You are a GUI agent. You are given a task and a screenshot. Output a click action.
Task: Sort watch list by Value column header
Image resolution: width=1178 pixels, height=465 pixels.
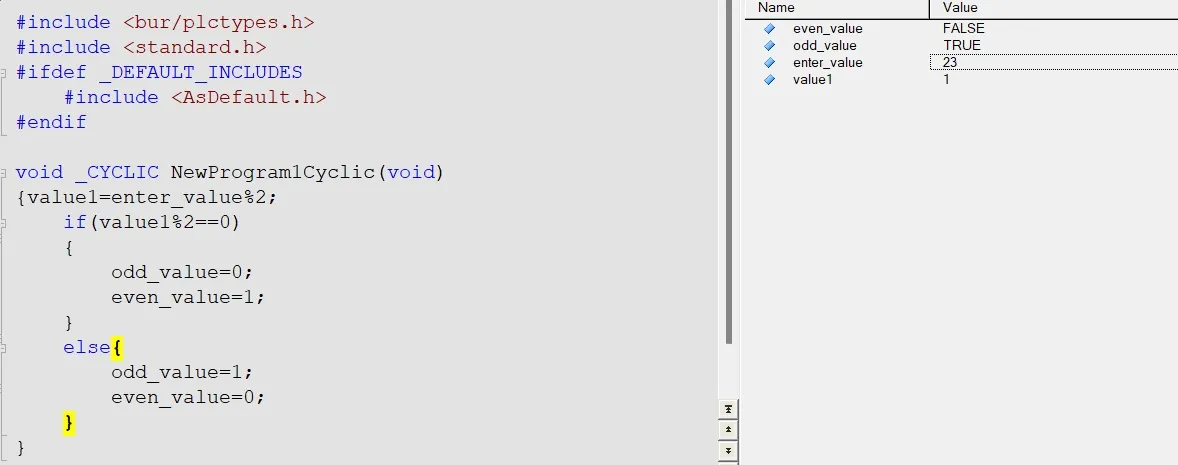(1054, 8)
